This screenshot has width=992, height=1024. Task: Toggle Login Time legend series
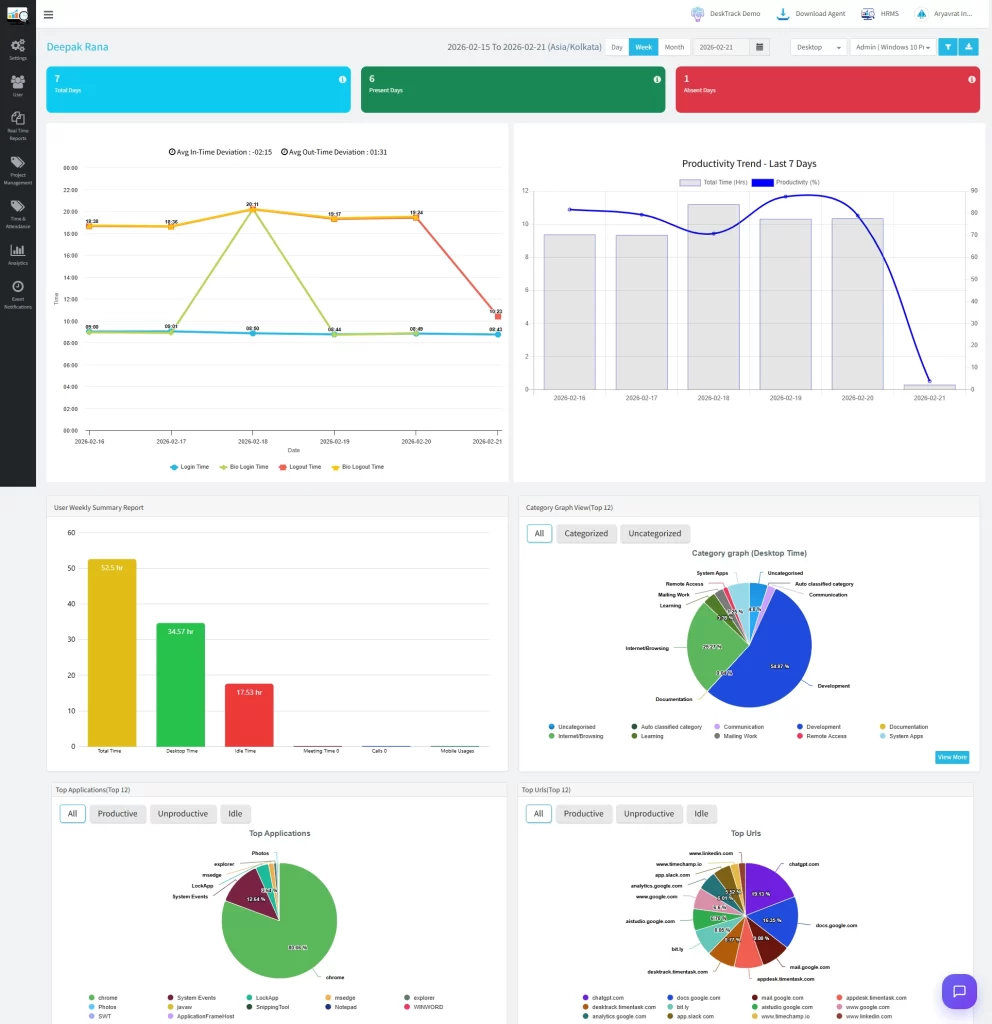(x=189, y=467)
